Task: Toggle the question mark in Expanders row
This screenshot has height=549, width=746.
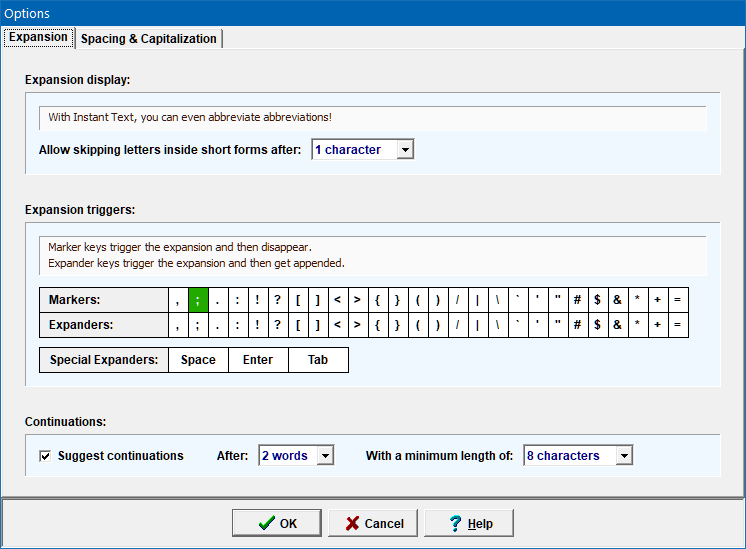Action: coord(278,325)
